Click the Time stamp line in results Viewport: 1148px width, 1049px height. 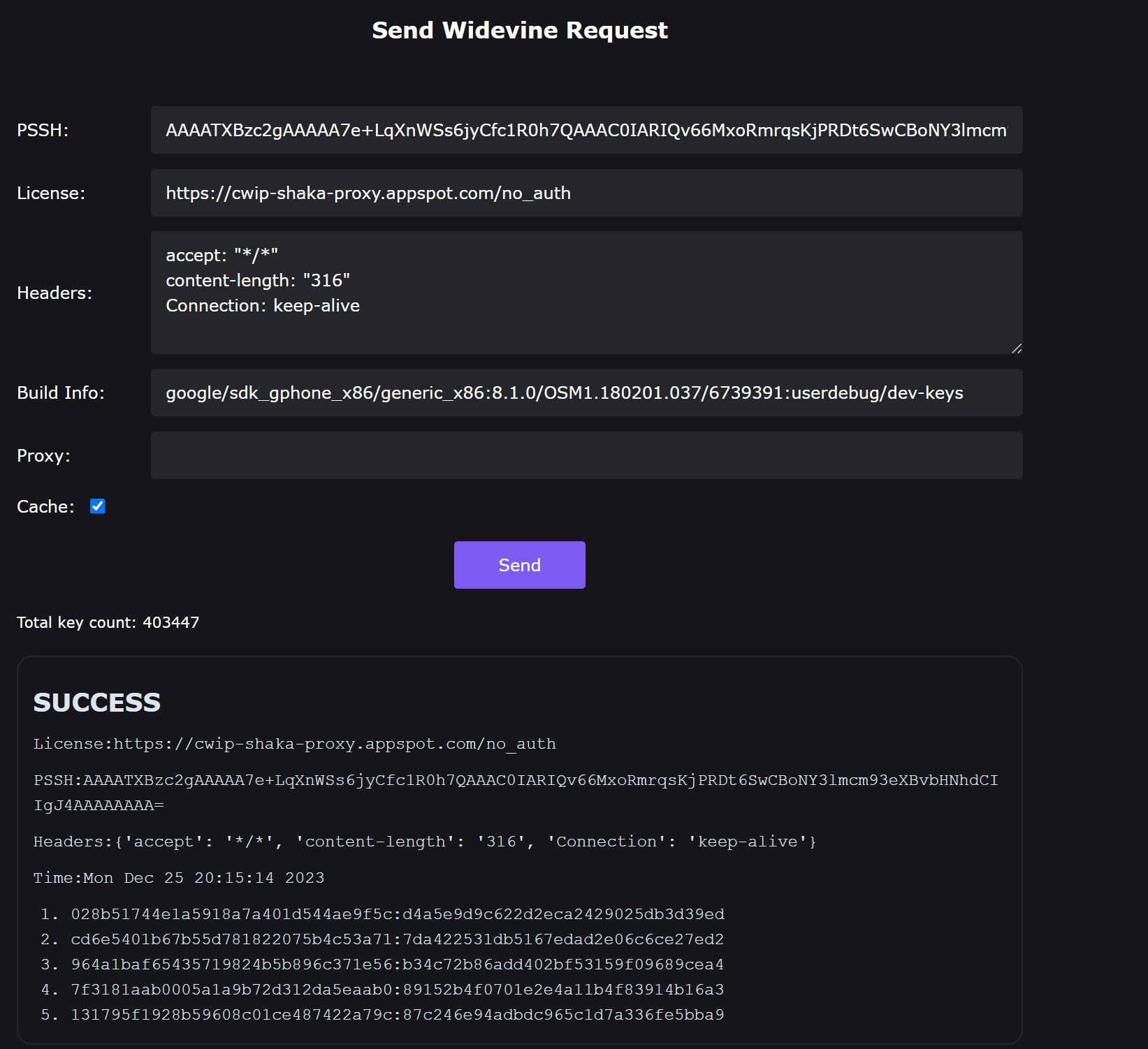click(x=179, y=878)
